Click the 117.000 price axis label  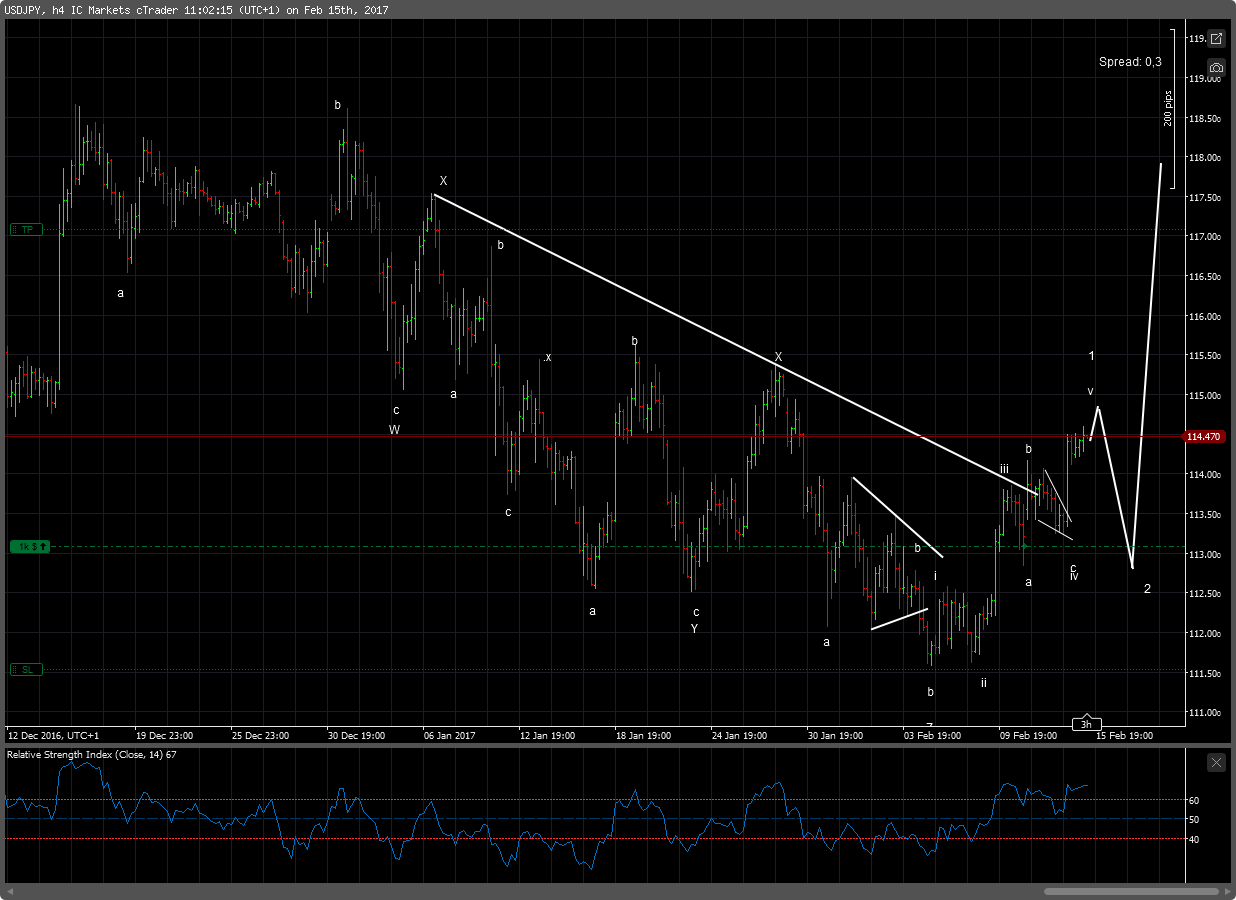point(1204,237)
